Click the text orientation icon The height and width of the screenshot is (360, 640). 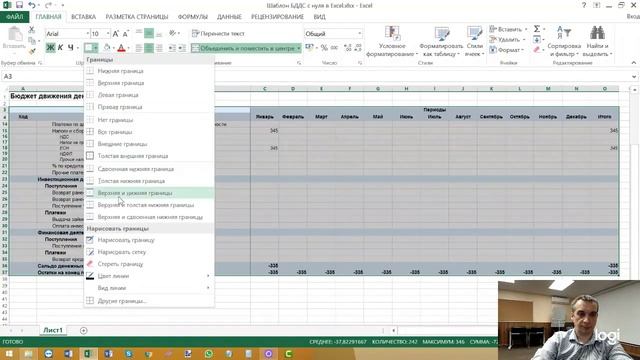click(173, 33)
